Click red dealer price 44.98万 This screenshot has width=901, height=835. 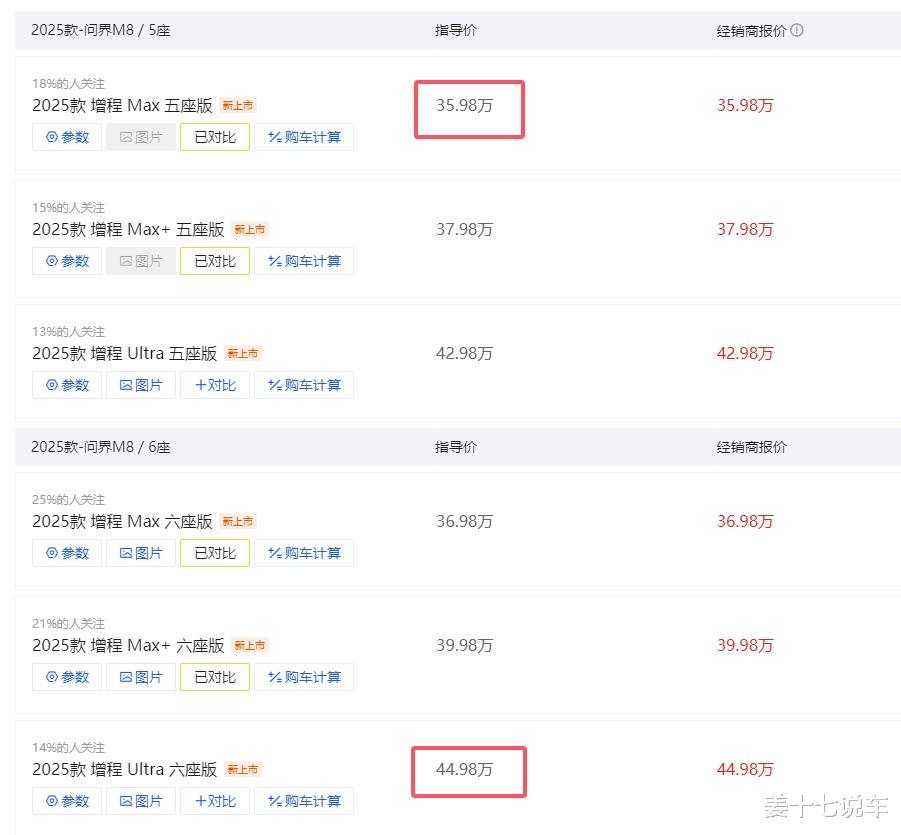coord(745,769)
